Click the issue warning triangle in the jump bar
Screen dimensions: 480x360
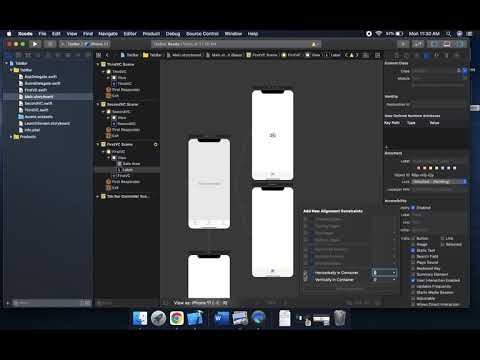pyautogui.click(x=351, y=55)
